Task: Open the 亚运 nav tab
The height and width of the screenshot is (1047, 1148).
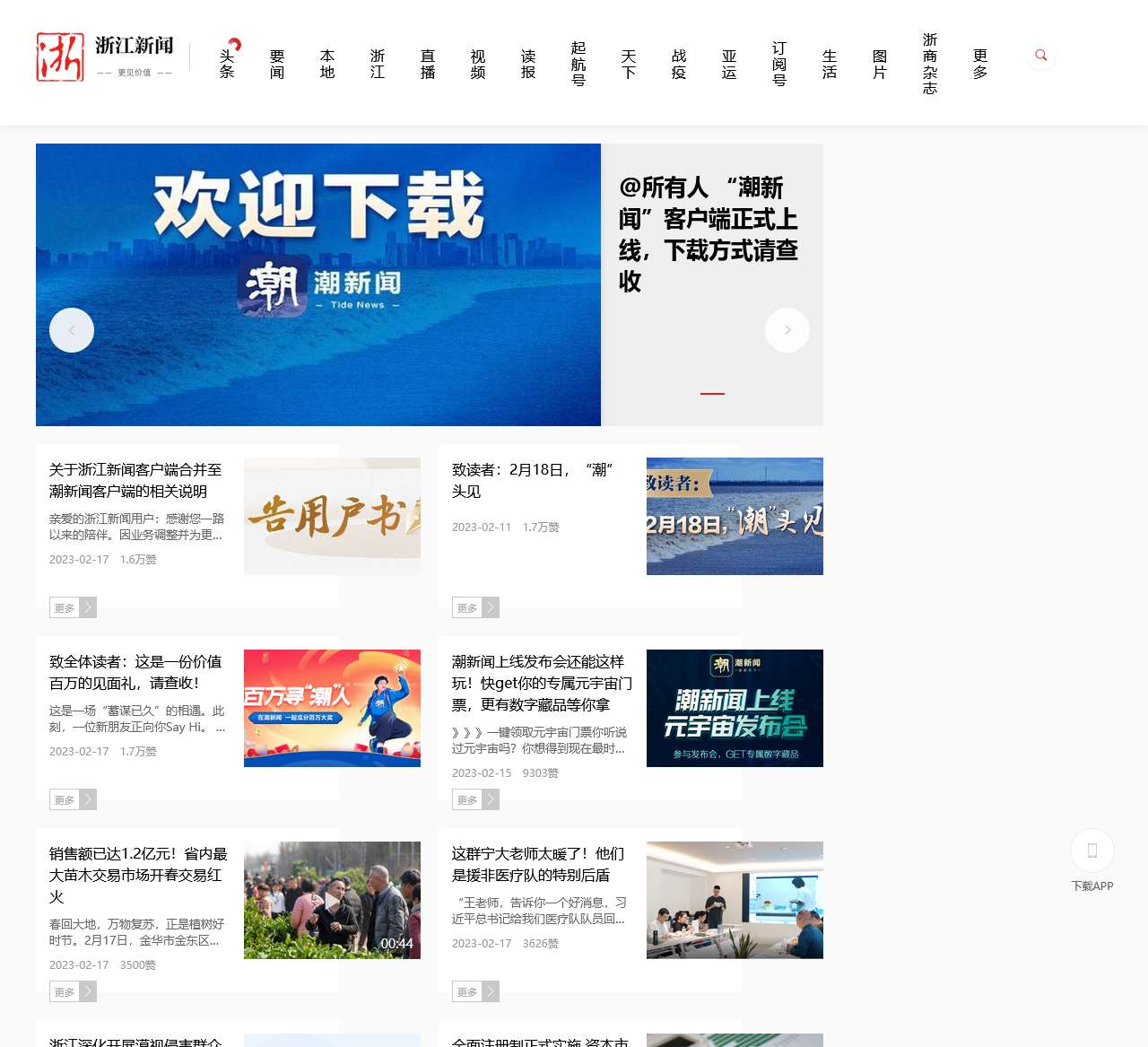Action: [x=729, y=64]
